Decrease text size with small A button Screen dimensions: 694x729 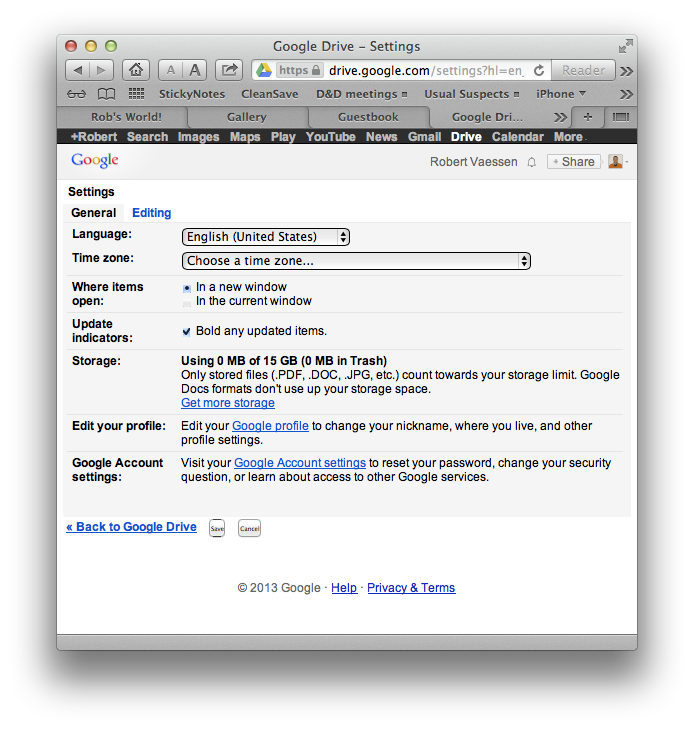(x=171, y=70)
